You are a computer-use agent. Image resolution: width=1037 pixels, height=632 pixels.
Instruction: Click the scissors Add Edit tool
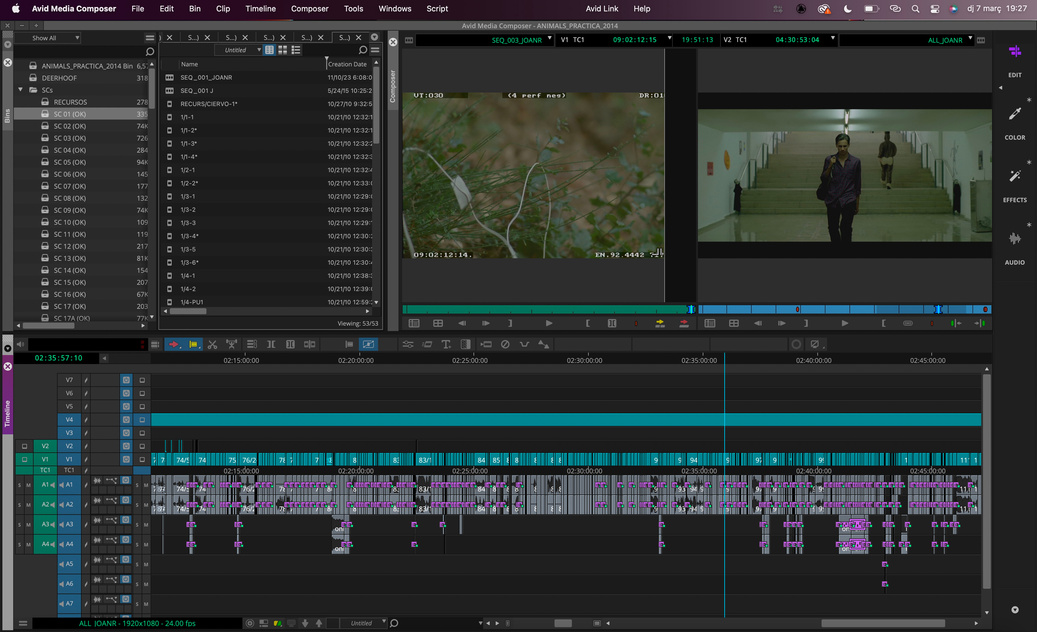pyautogui.click(x=212, y=344)
